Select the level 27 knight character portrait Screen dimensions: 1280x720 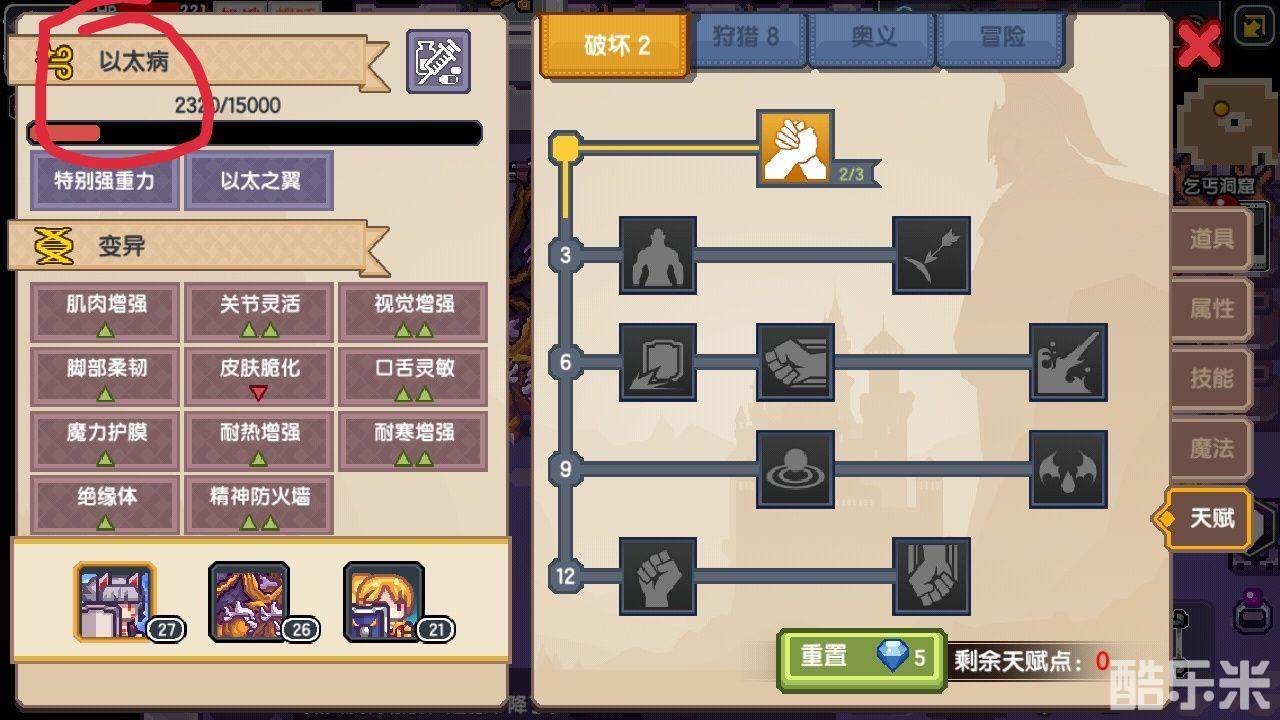point(115,601)
